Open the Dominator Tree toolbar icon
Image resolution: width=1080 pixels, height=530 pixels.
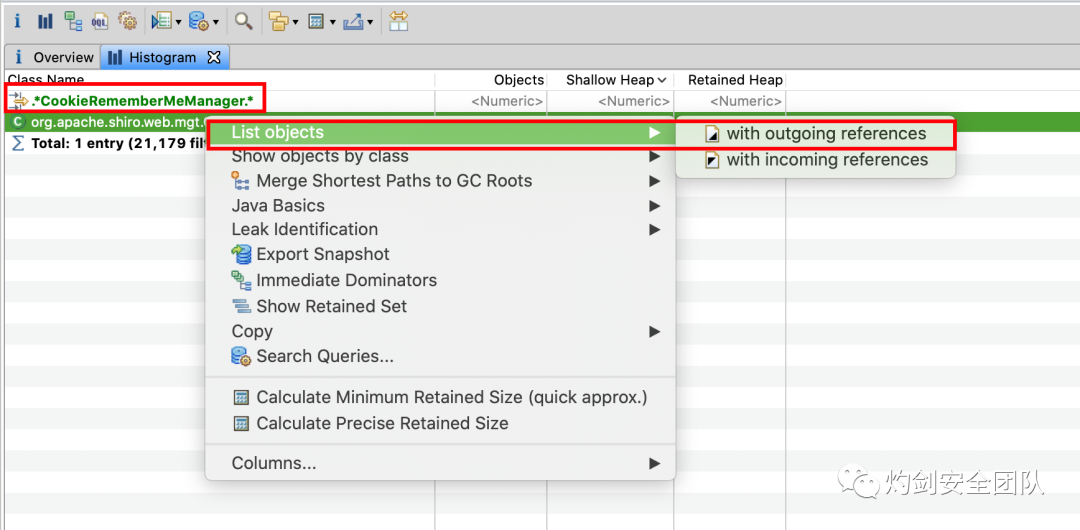click(x=73, y=21)
